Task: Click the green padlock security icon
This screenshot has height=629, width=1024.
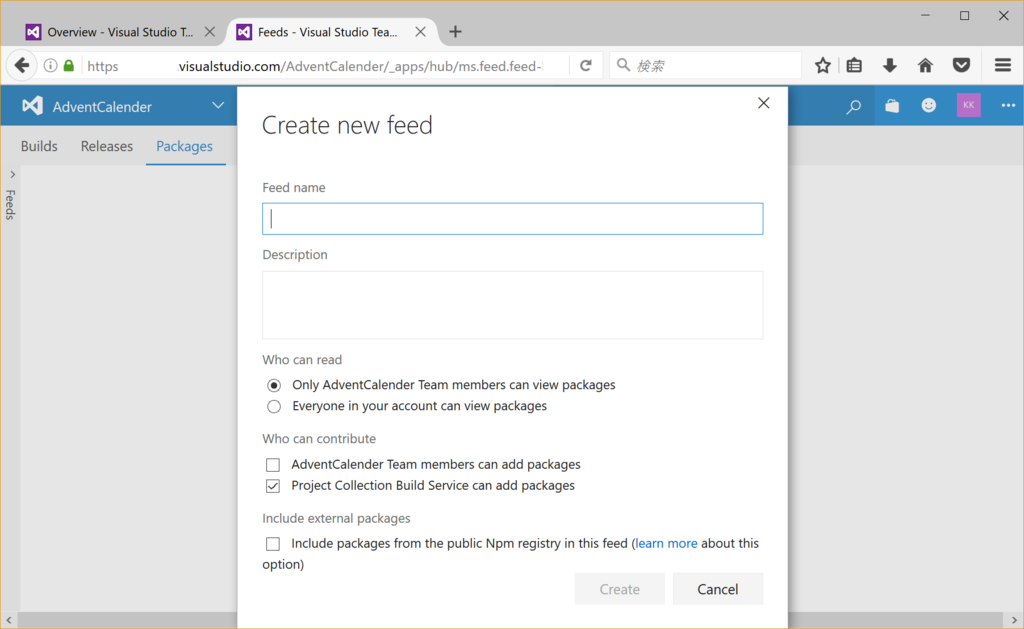Action: (69, 65)
